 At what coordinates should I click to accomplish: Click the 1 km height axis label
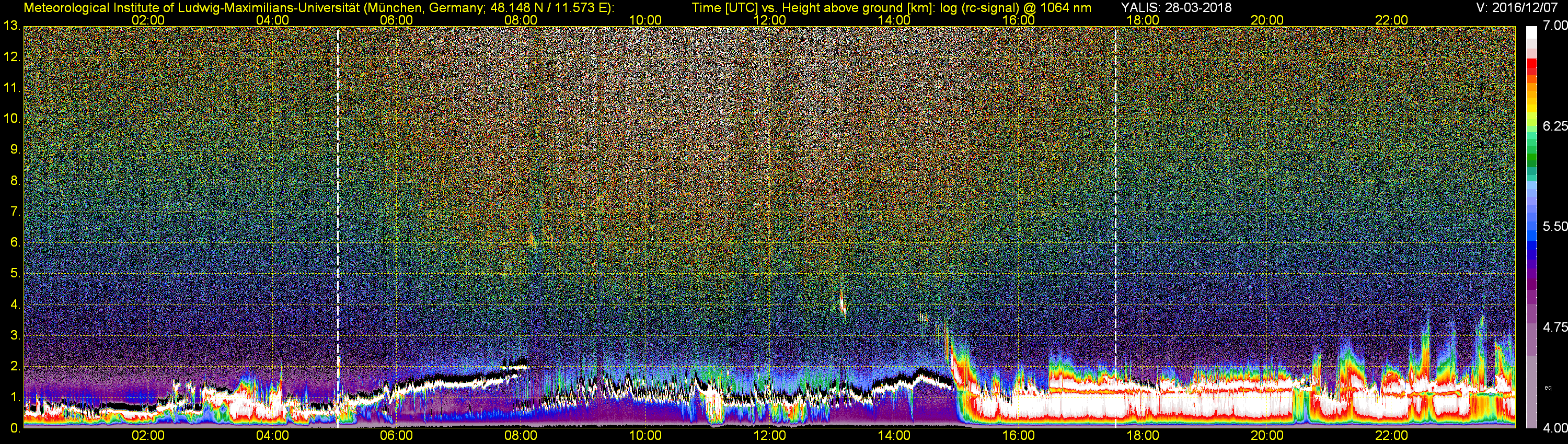tap(15, 397)
